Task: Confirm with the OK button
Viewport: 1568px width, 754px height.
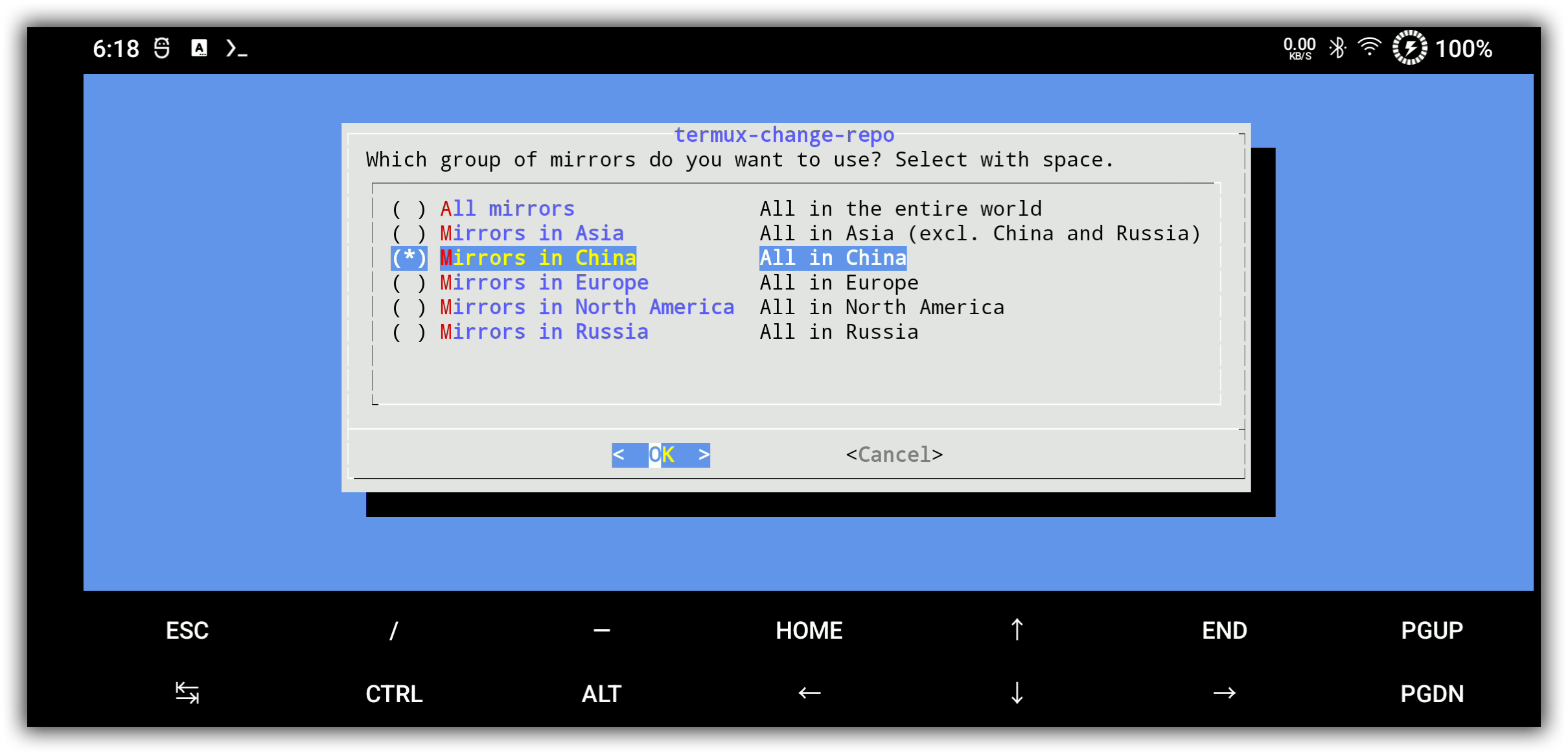Action: (661, 455)
